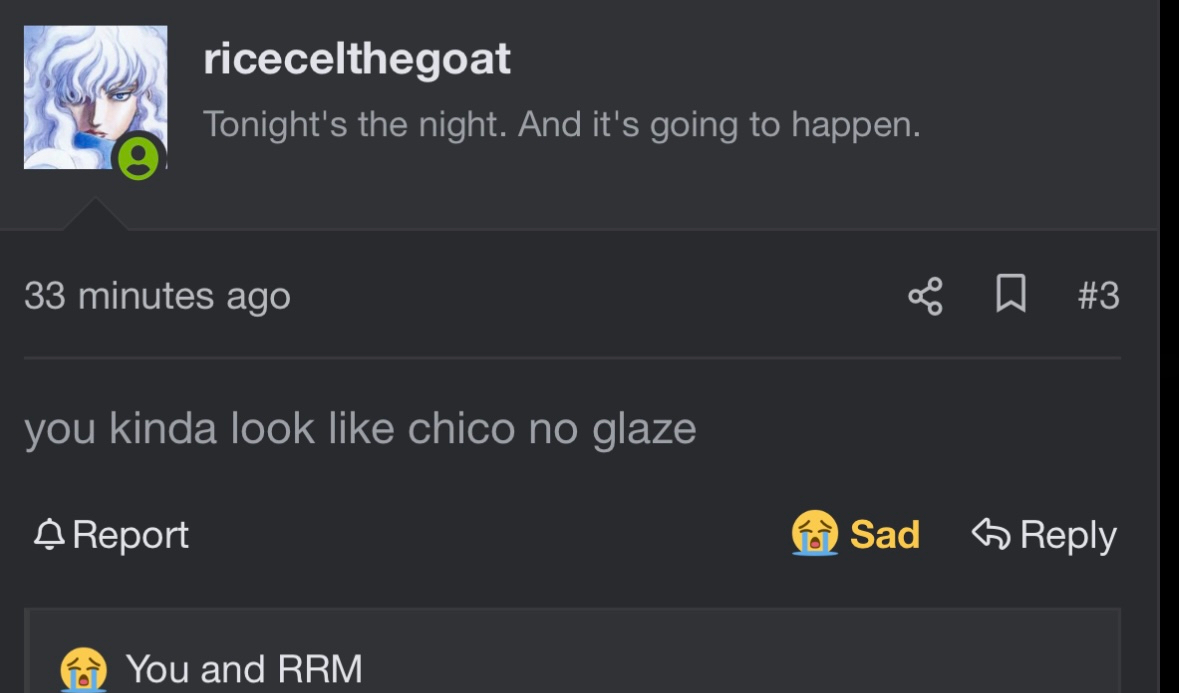1179x693 pixels.
Task: Open the ricecelthegoat username profile
Action: pos(357,59)
